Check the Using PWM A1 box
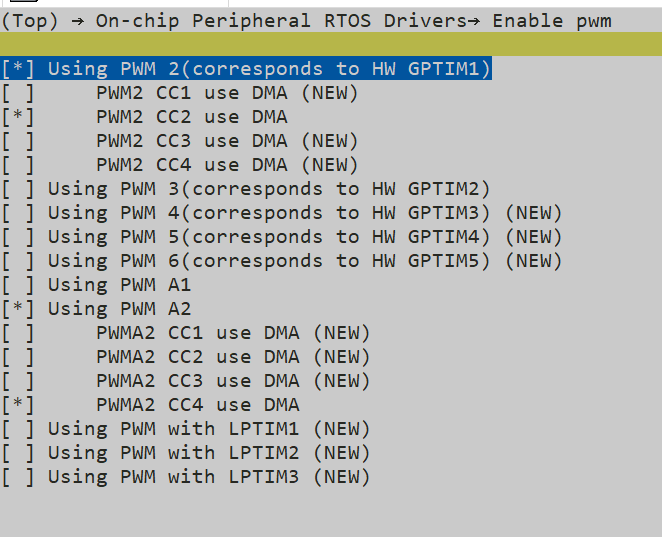662x537 pixels. tap(19, 285)
